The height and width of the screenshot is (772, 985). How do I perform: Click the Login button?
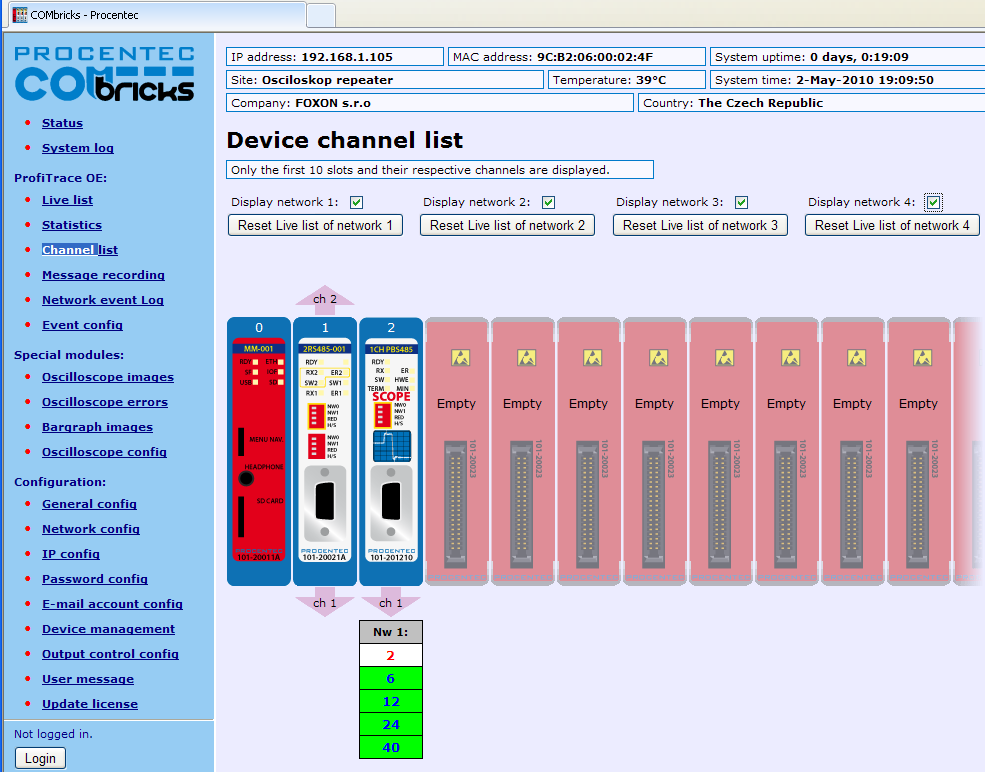click(40, 758)
